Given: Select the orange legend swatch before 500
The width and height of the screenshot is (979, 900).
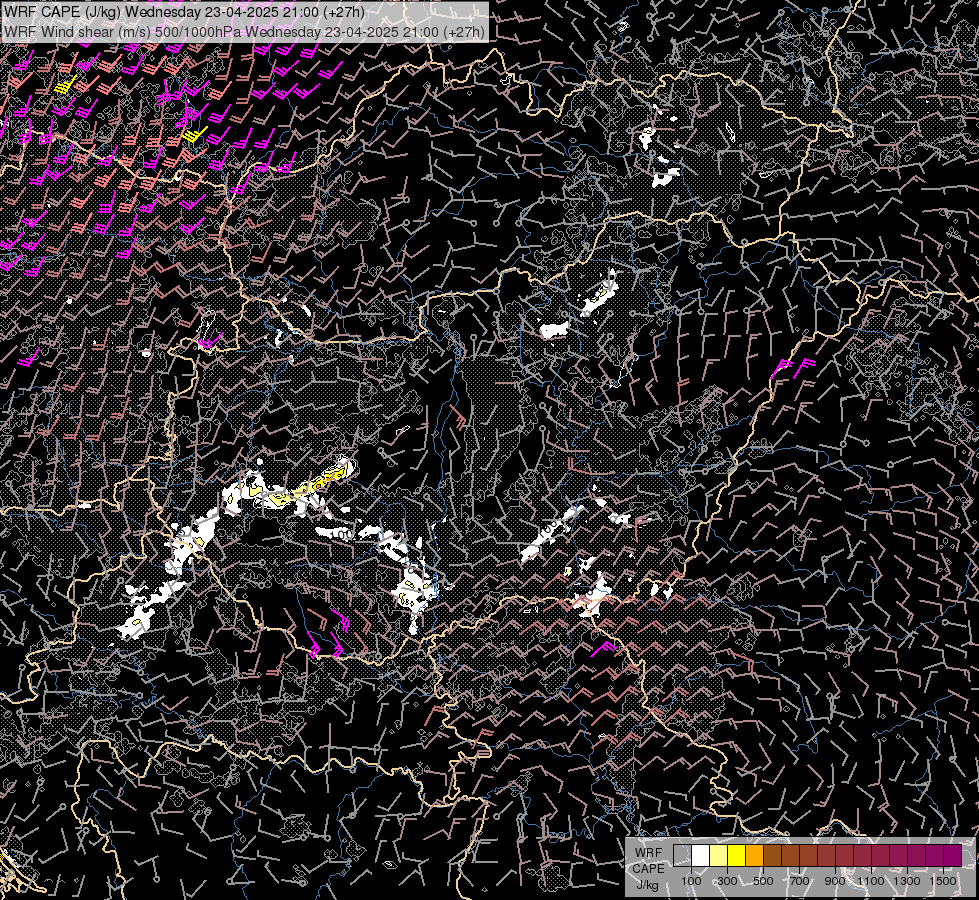Looking at the screenshot, I should pos(754,855).
